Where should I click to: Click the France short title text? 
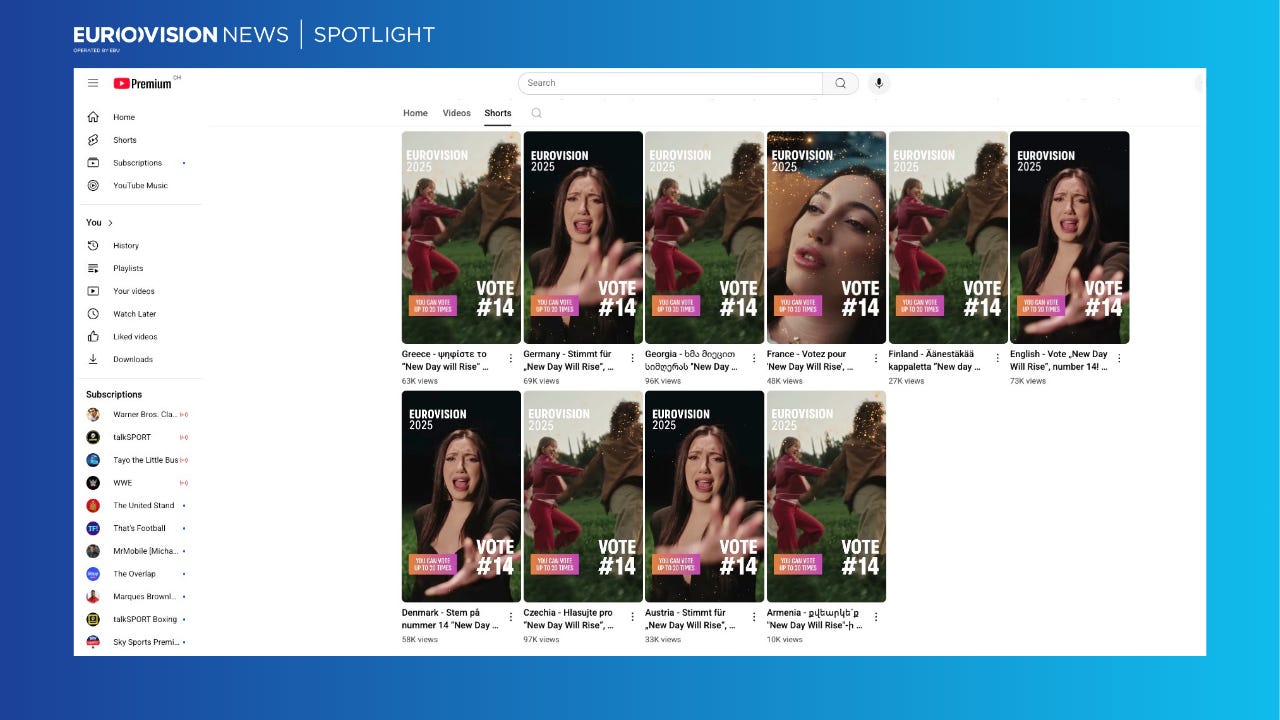tap(811, 360)
